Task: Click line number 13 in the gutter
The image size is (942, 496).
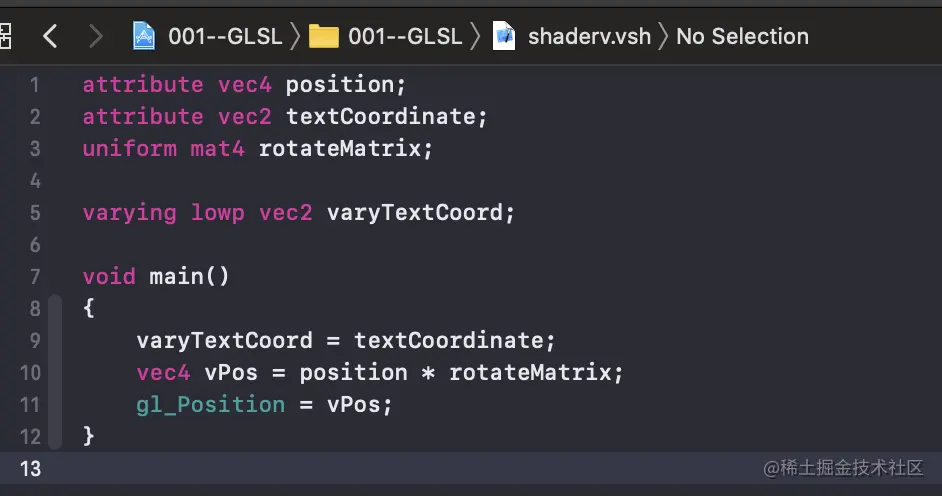Action: tap(31, 468)
